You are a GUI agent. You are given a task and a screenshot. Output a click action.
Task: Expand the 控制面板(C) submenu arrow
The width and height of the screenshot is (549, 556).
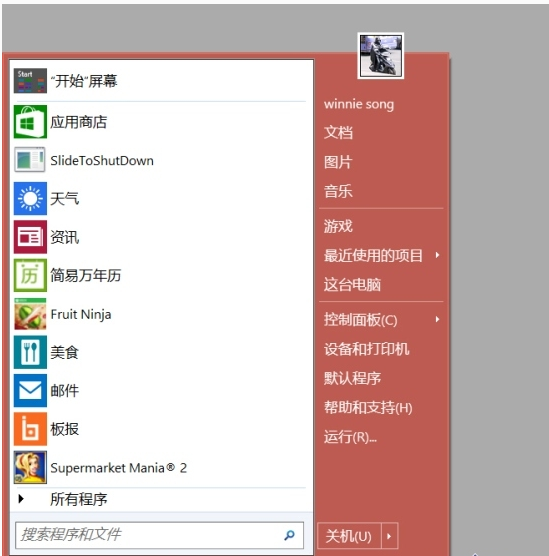click(437, 319)
